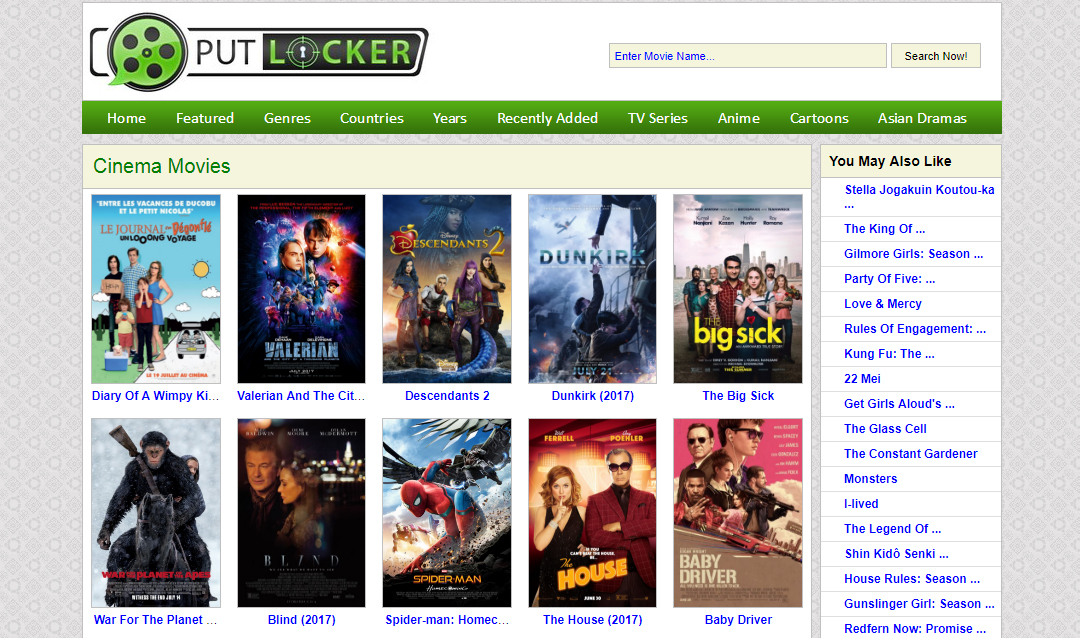The height and width of the screenshot is (638, 1080).
Task: Click the Baby Driver poster
Action: (x=738, y=512)
